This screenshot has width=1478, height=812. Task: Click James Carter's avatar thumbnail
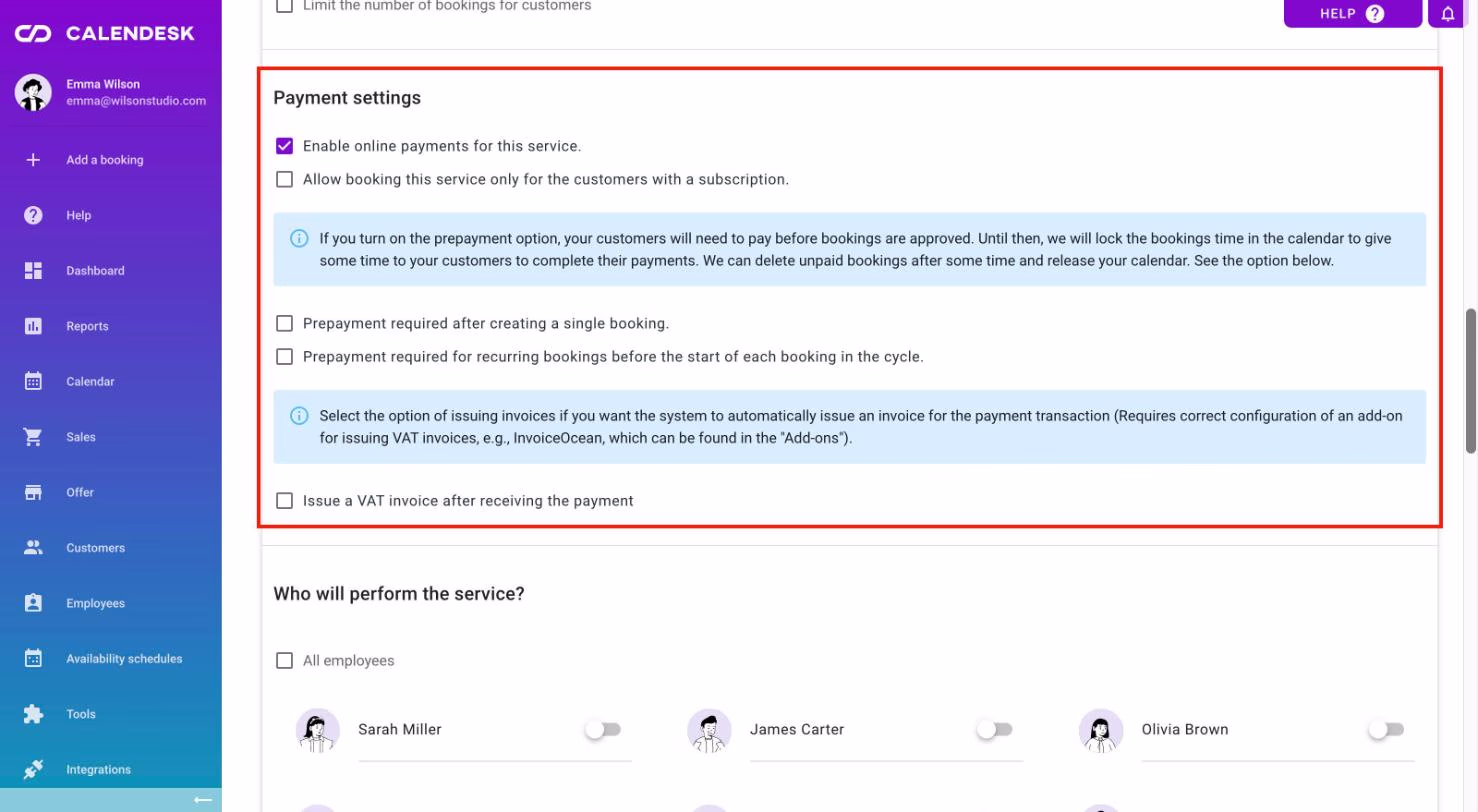coord(709,730)
